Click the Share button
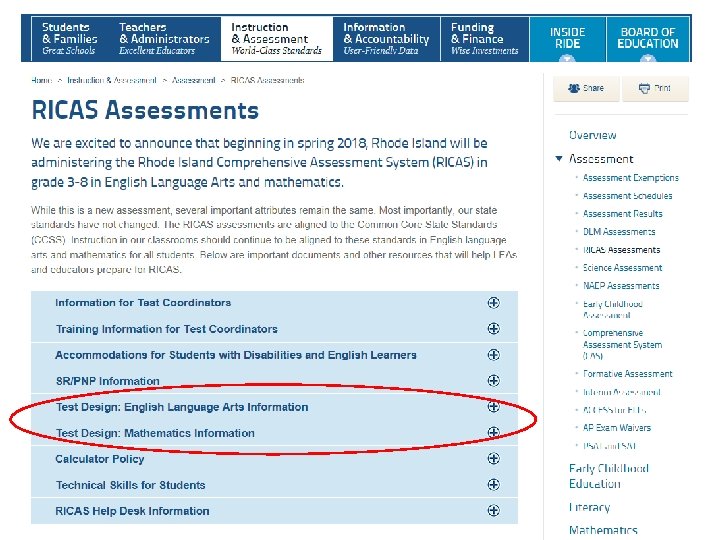Viewport: 720px width, 540px height. tap(586, 88)
